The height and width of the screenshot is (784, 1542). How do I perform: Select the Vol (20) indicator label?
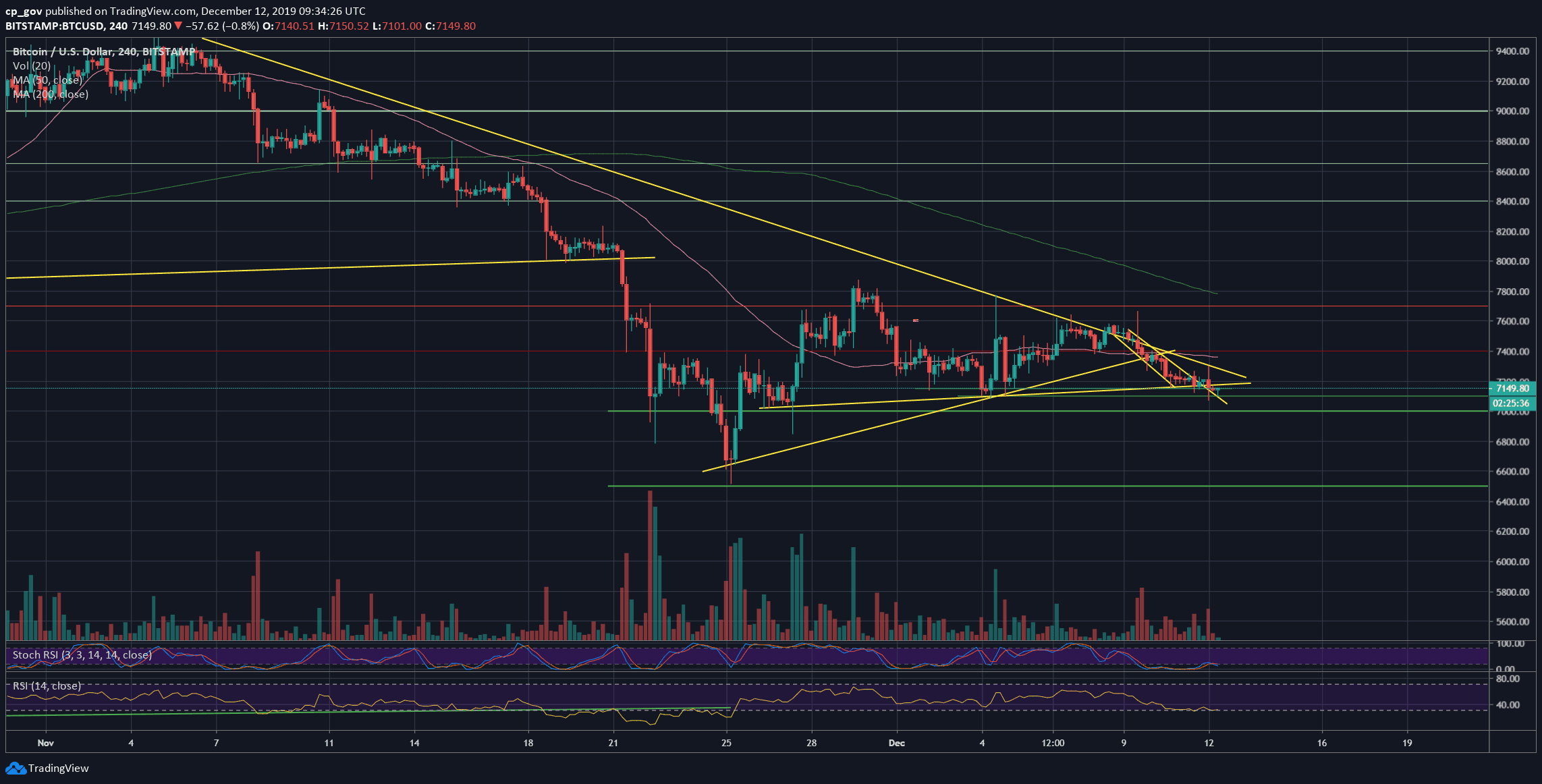(x=31, y=65)
